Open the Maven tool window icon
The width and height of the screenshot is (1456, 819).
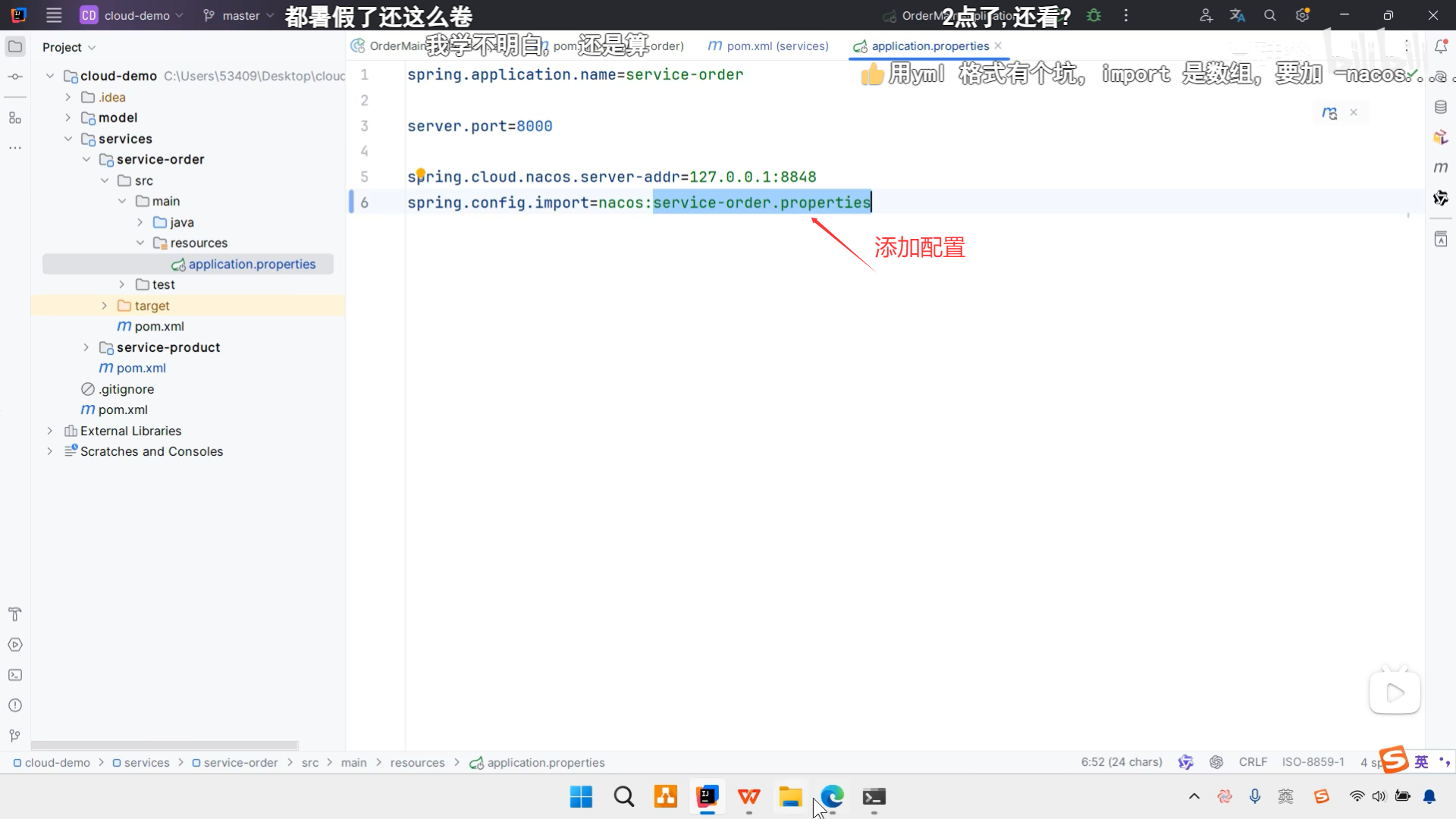[x=1441, y=168]
